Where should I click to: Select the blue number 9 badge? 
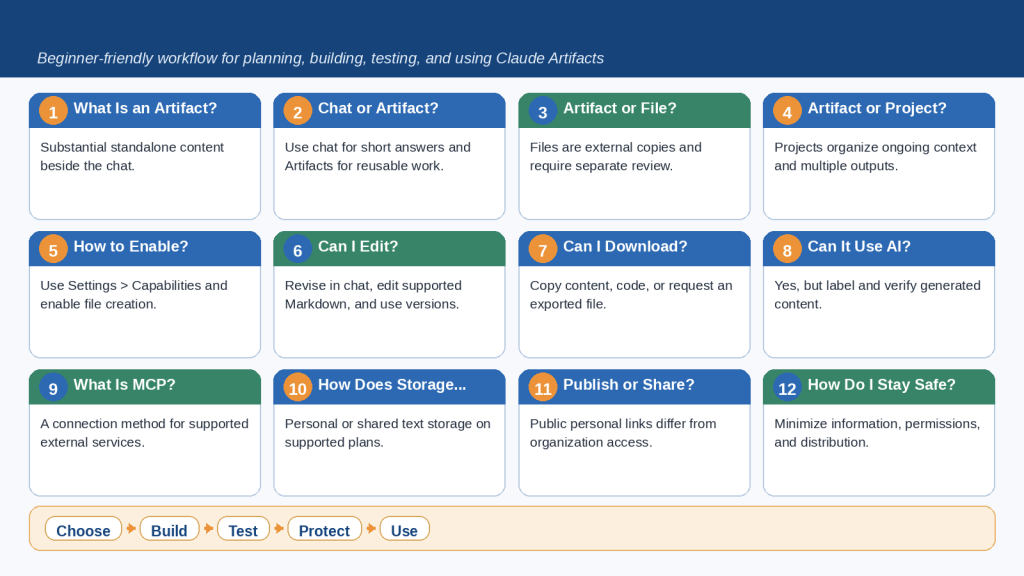[x=53, y=389]
